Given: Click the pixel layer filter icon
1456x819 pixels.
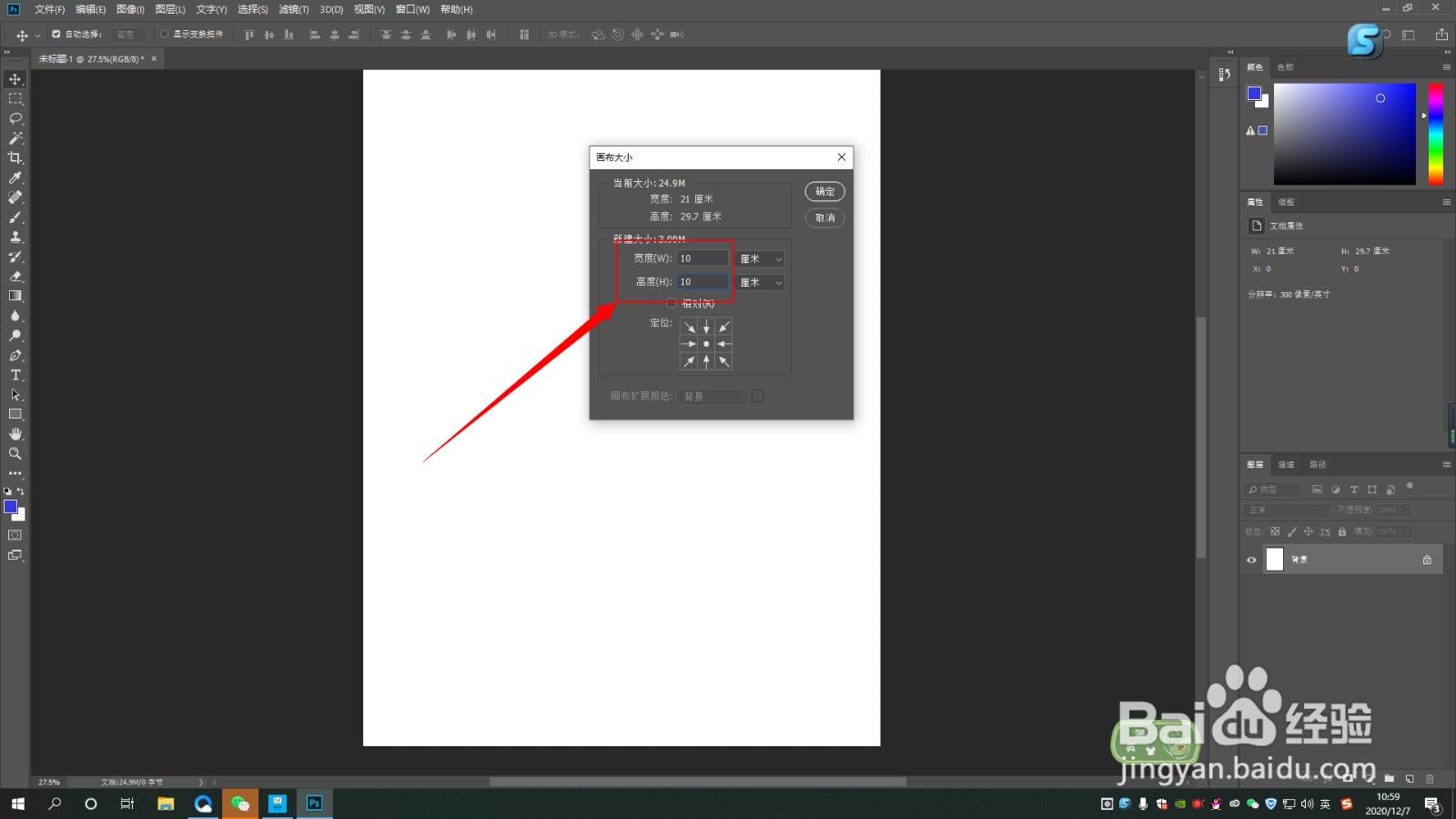Looking at the screenshot, I should coord(1317,490).
